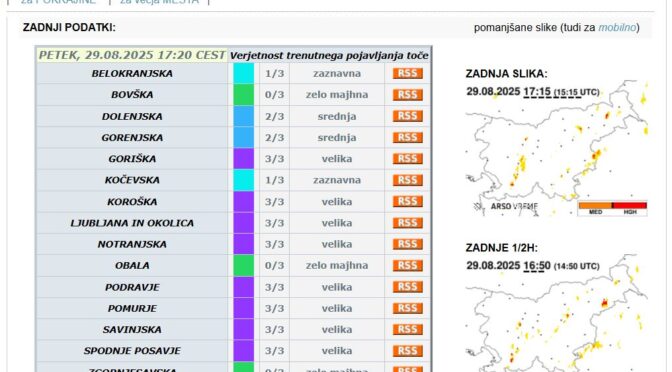Open the RSS feed for Ljubljana in okolica
The height and width of the screenshot is (372, 672).
click(408, 223)
